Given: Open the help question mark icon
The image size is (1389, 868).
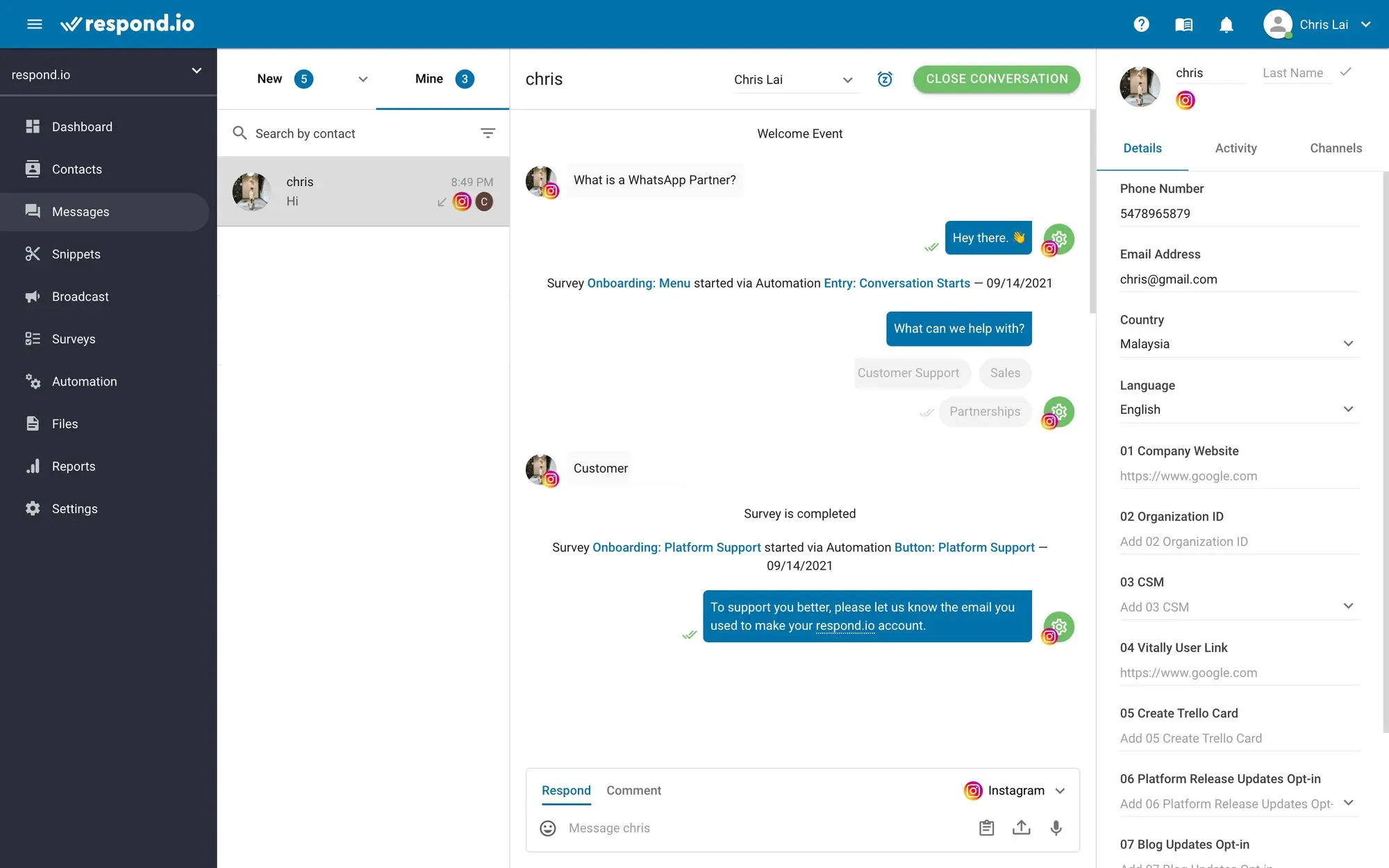Looking at the screenshot, I should point(1141,24).
